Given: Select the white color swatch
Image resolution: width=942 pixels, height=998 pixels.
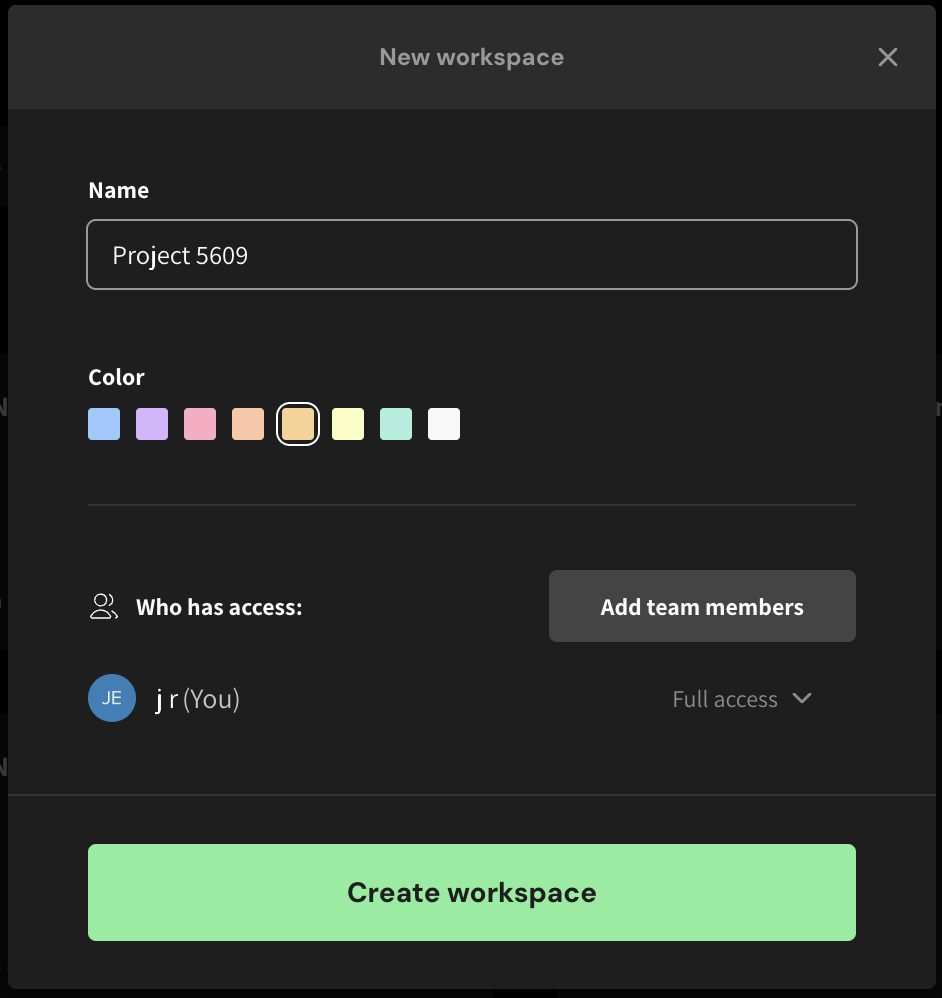Looking at the screenshot, I should pos(444,424).
